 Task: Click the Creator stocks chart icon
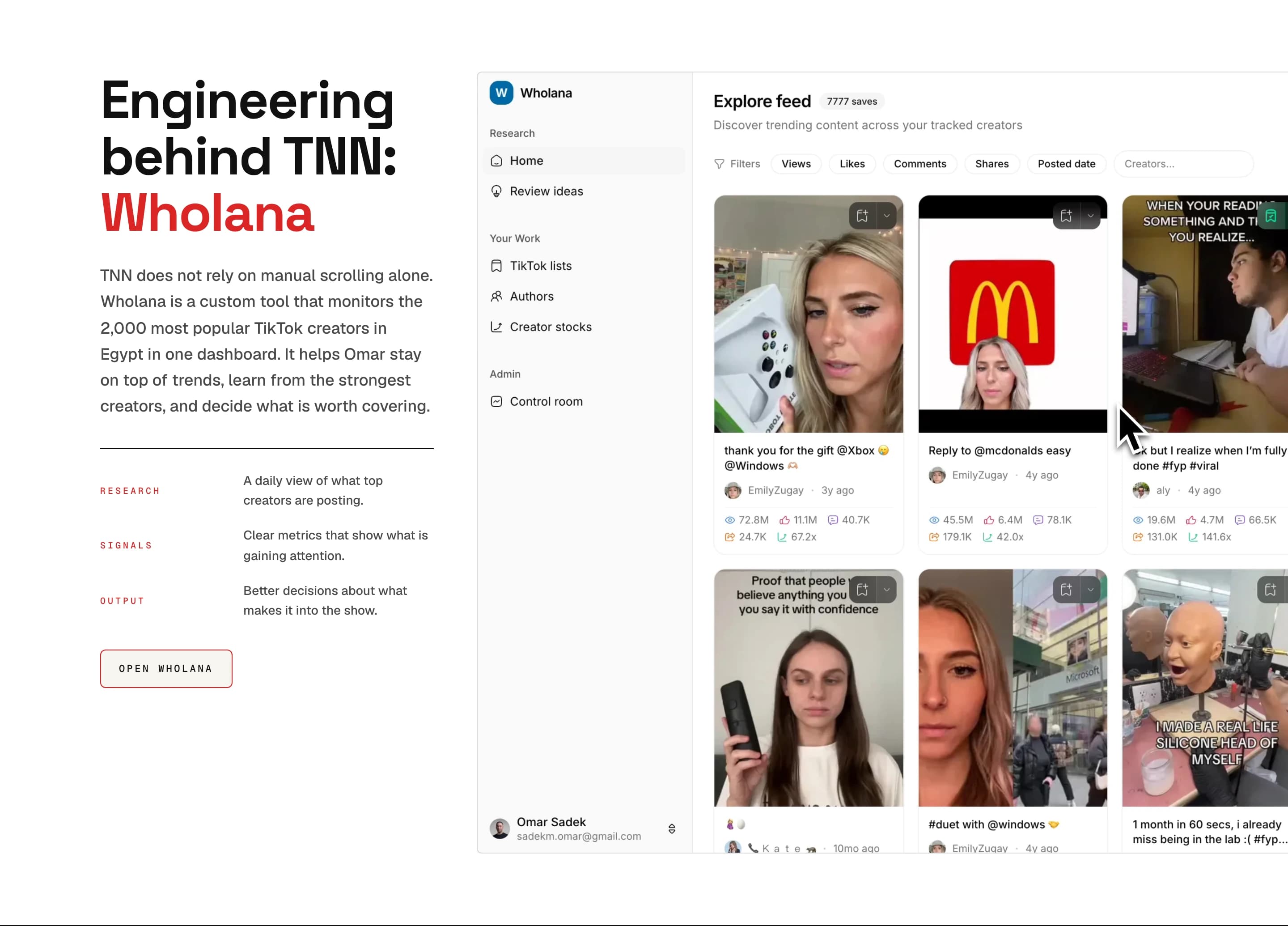[496, 327]
